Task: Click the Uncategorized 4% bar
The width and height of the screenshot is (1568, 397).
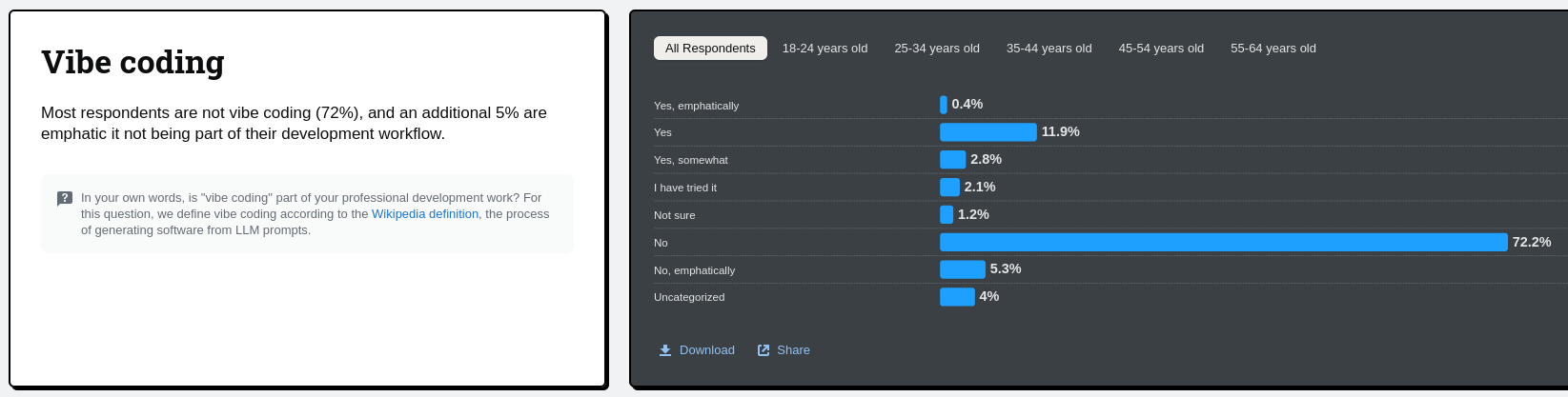Action: tap(957, 297)
